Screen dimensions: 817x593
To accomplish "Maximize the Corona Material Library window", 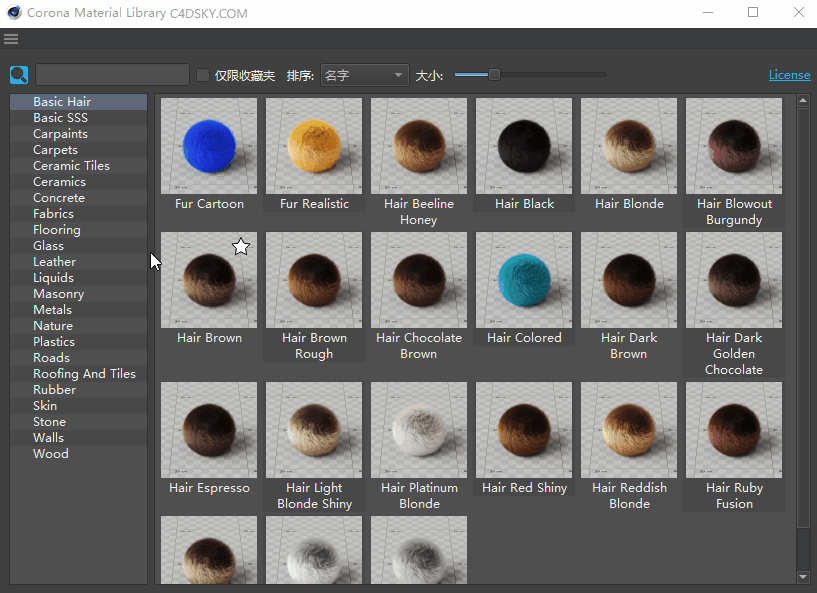I will coord(753,12).
